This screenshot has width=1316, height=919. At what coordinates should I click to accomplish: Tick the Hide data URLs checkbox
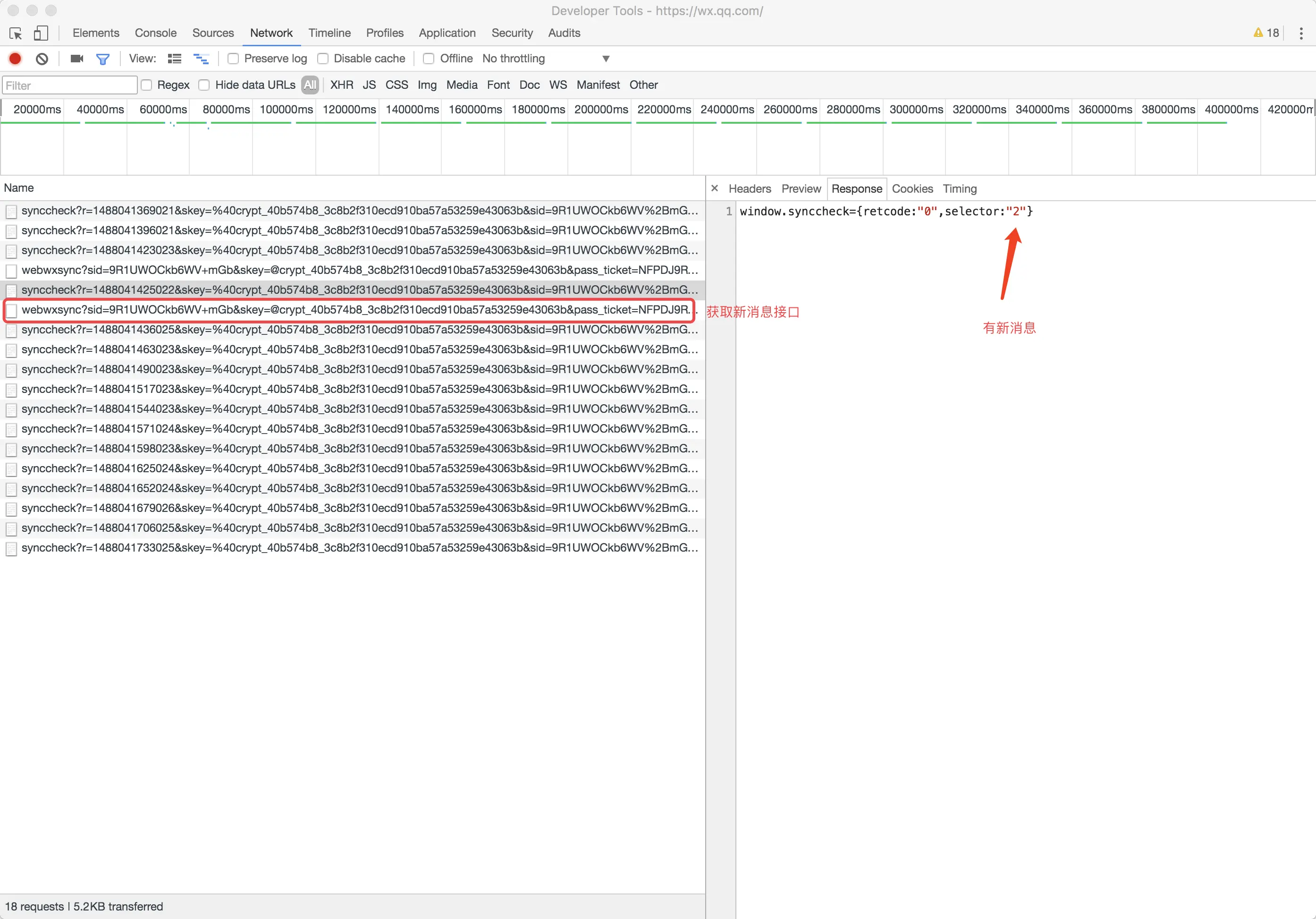coord(204,85)
